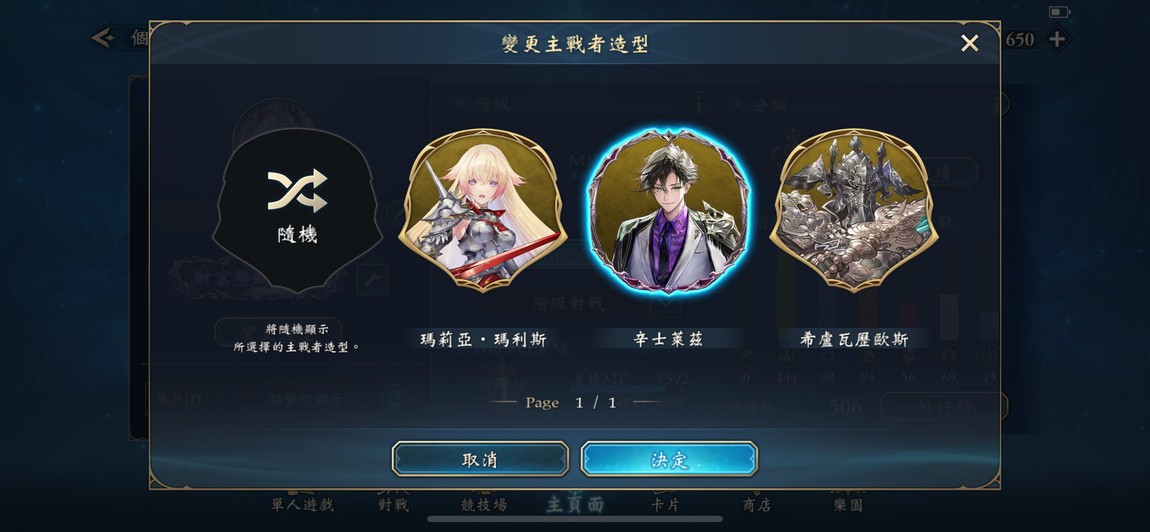Screen dimensions: 1150x532
Task: Open the 競技場 arena tab
Action: tap(484, 504)
